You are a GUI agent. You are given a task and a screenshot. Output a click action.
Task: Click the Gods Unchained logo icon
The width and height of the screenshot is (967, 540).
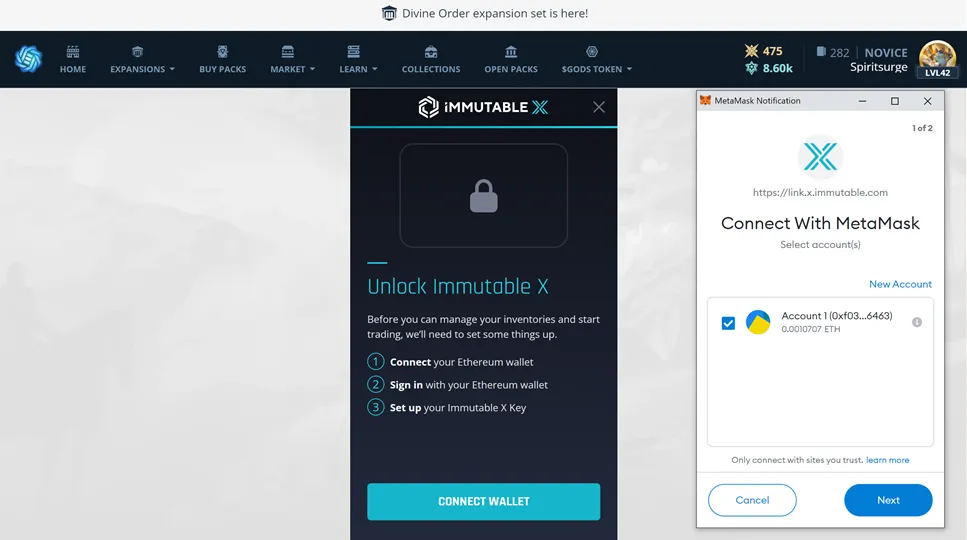click(x=28, y=59)
